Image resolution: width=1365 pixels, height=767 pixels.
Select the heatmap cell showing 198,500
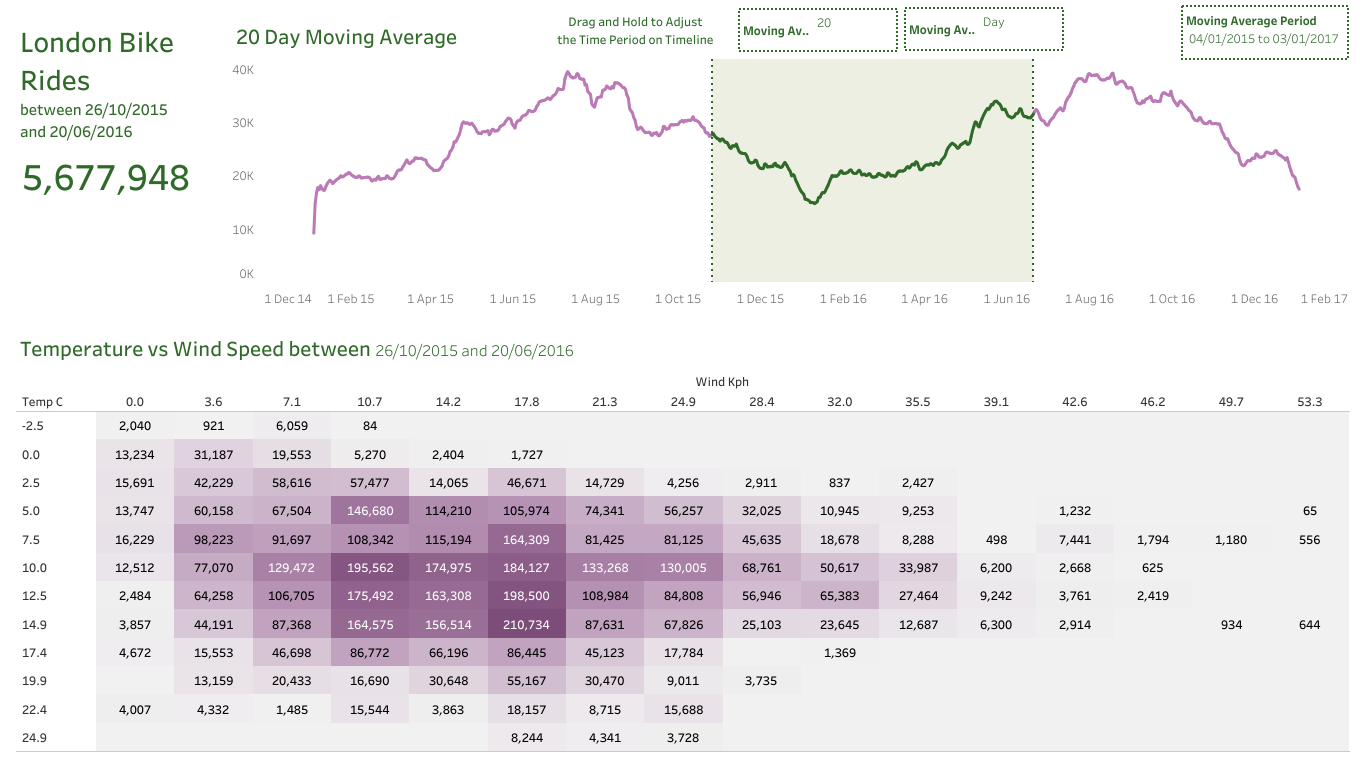point(527,597)
